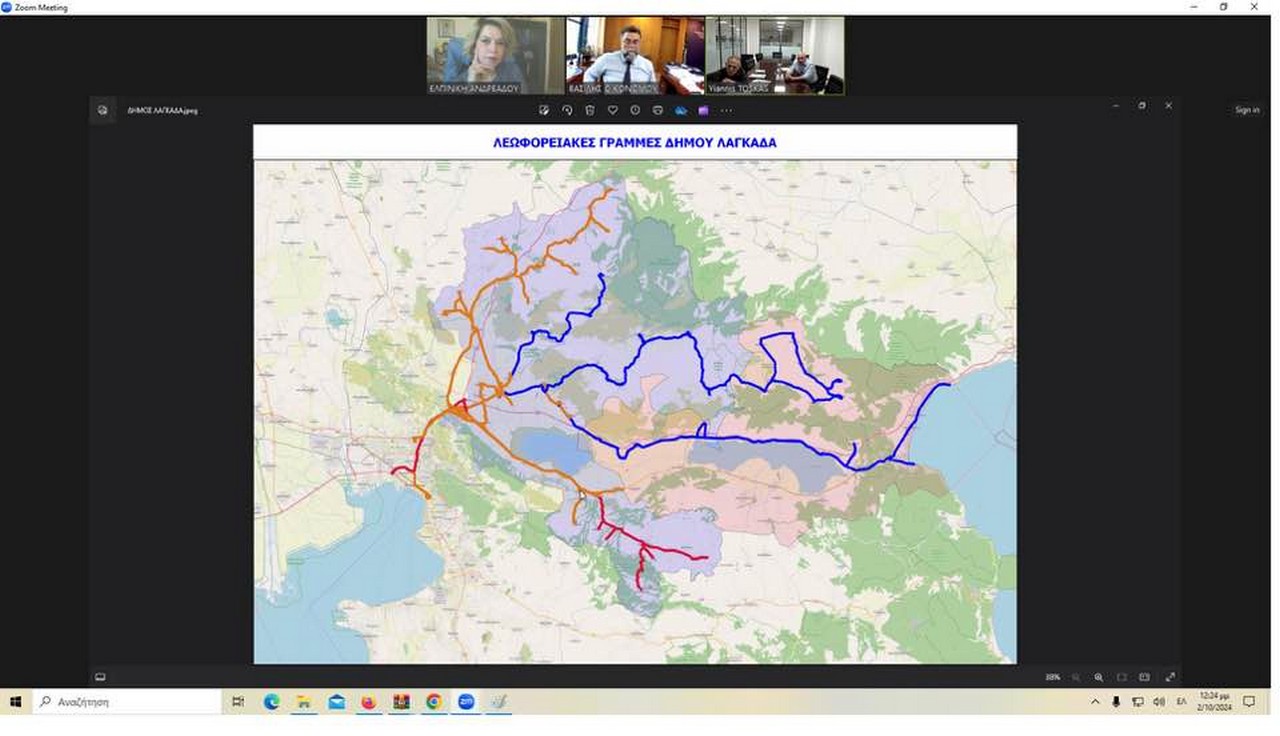Click the Edit image icon in Photos toolbar
1280x736 pixels.
[544, 110]
